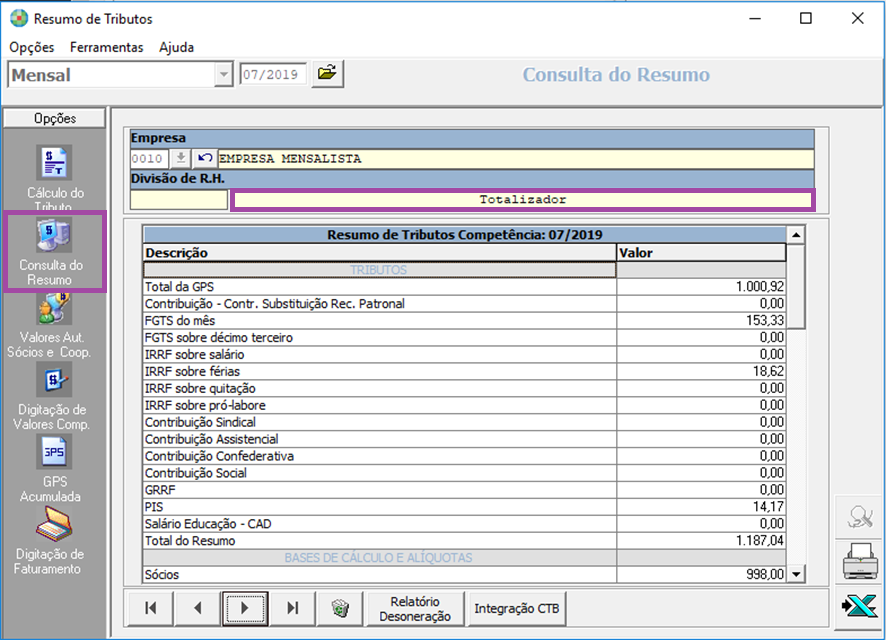Screen dimensions: 886x640
Task: Select Contribuição Confederativa row
Action: tap(464, 456)
